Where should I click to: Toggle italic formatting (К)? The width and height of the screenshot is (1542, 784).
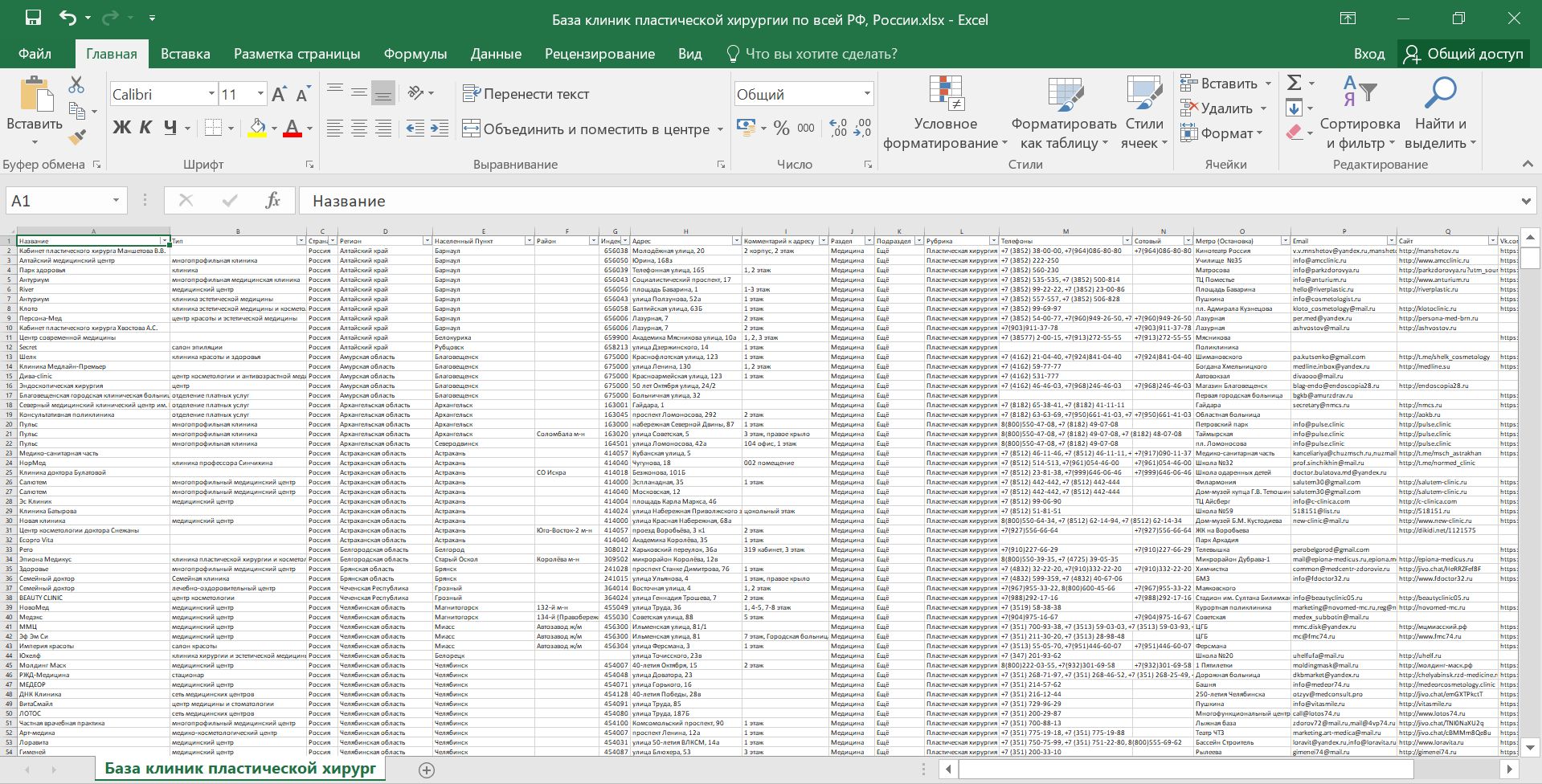pyautogui.click(x=145, y=128)
